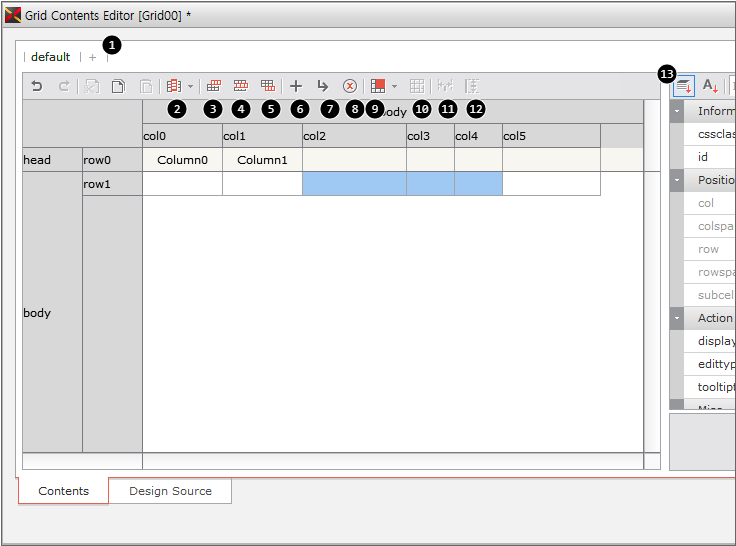Select the Column0 head cell
The height and width of the screenshot is (546, 736).
pos(182,160)
